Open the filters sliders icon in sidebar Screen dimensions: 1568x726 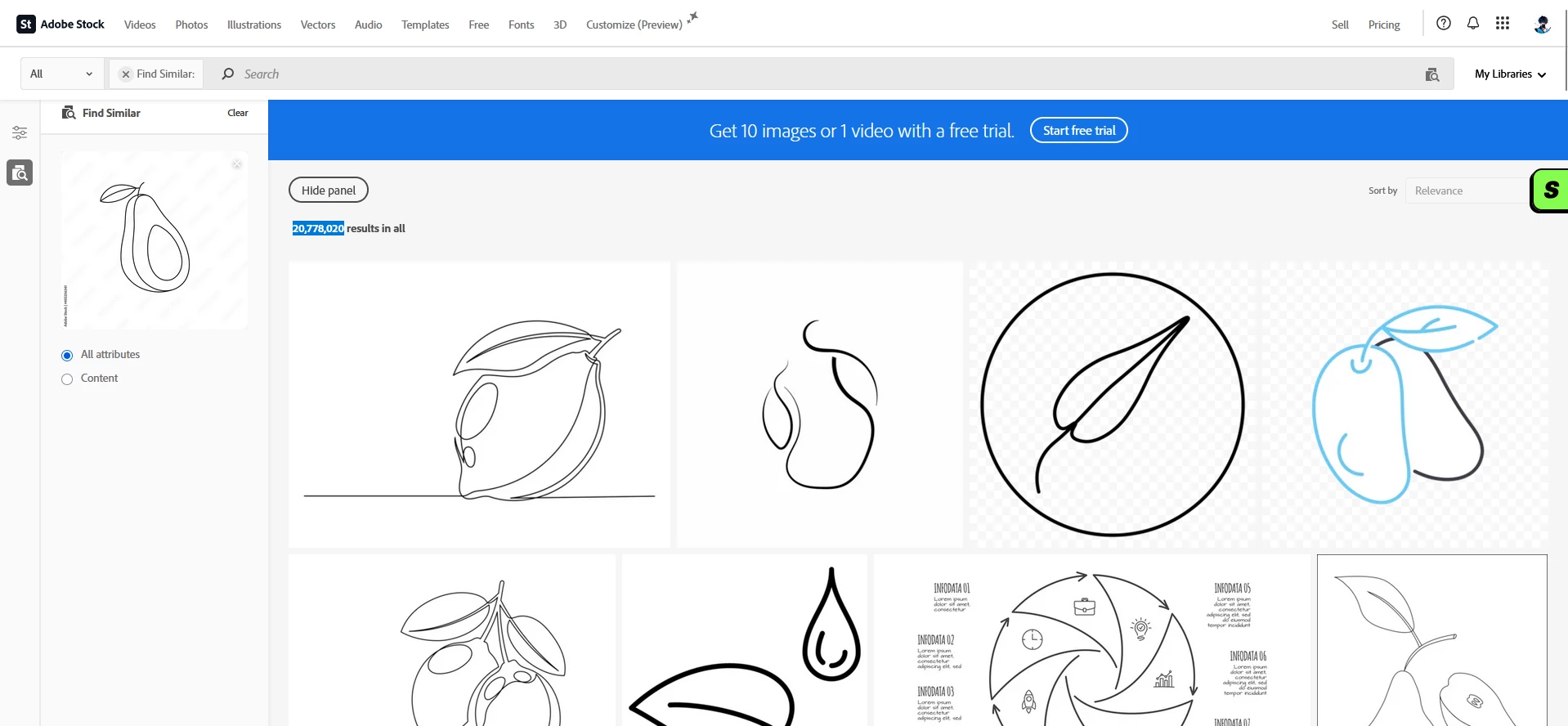click(x=20, y=132)
